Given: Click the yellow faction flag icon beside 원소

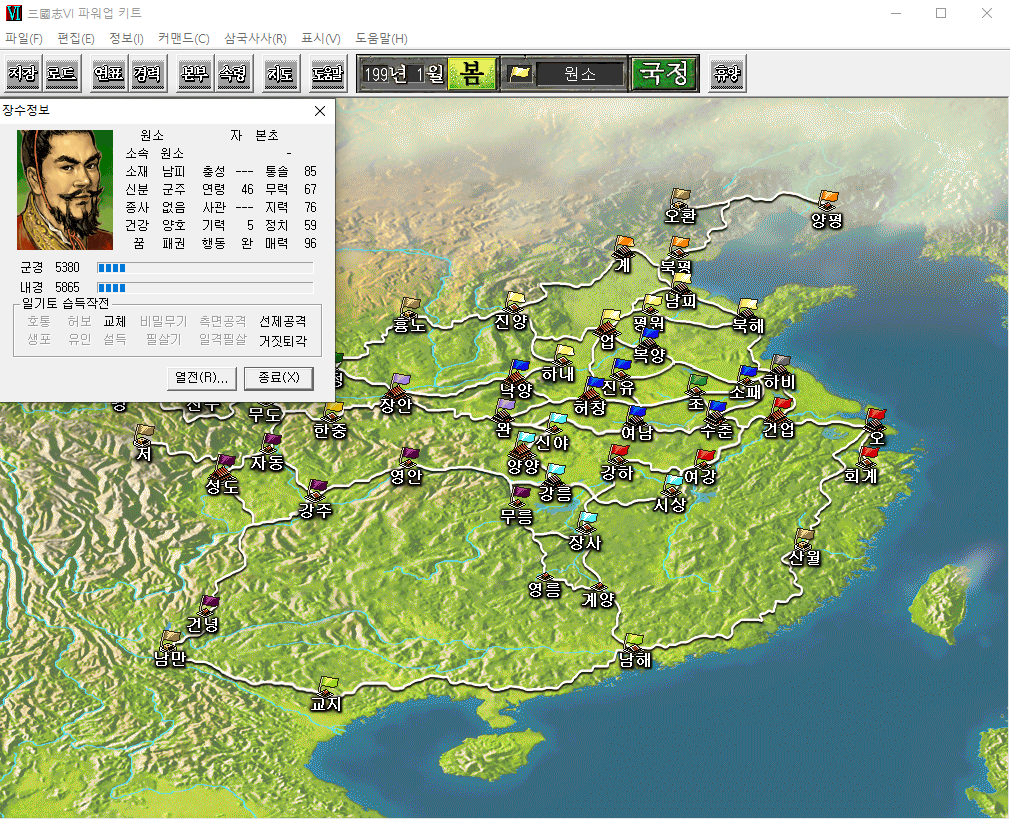Looking at the screenshot, I should click(x=520, y=73).
